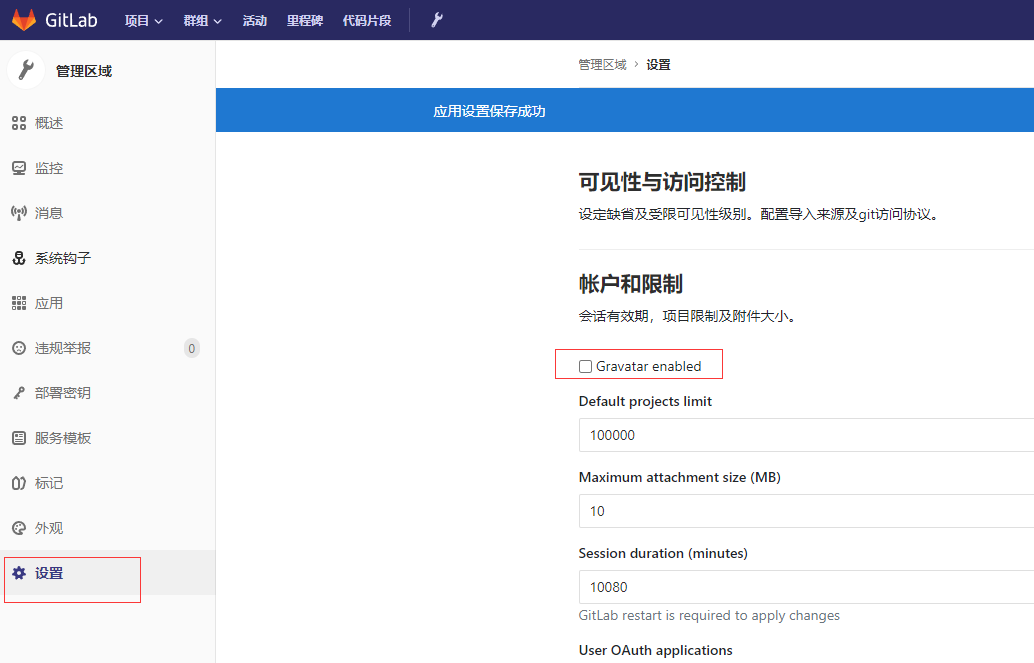The image size is (1034, 663).
Task: Go to 里程碑 in top navigation
Action: [x=305, y=21]
